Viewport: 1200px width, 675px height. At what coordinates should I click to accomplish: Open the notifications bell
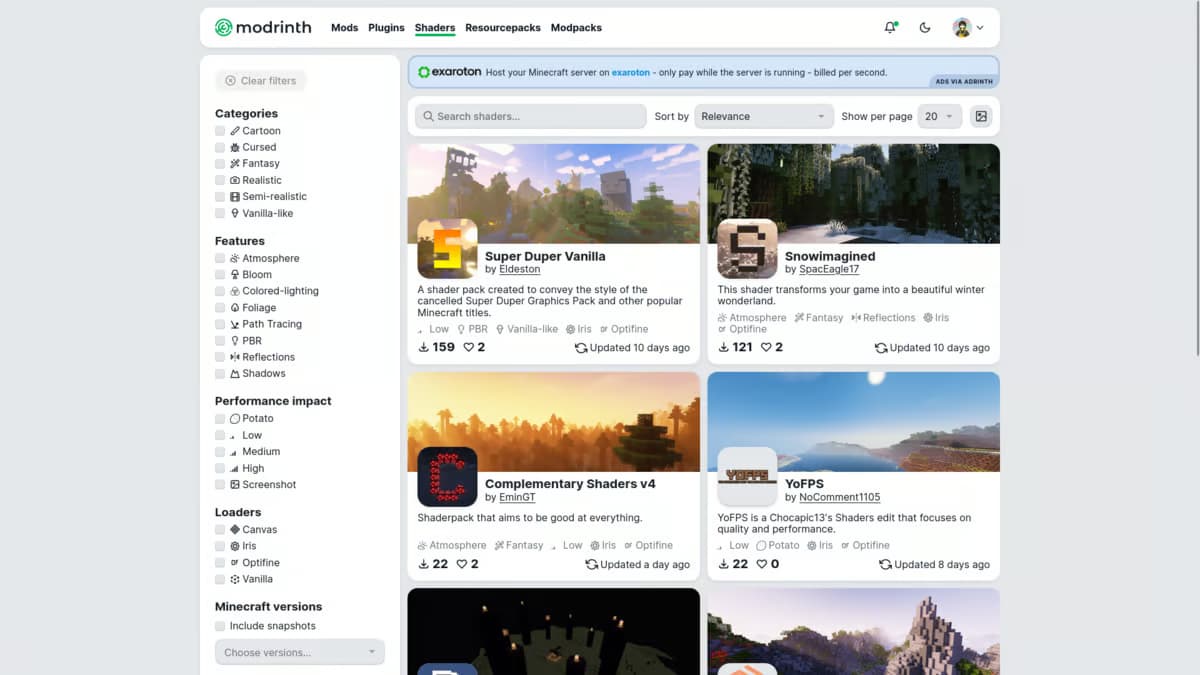[x=889, y=27]
